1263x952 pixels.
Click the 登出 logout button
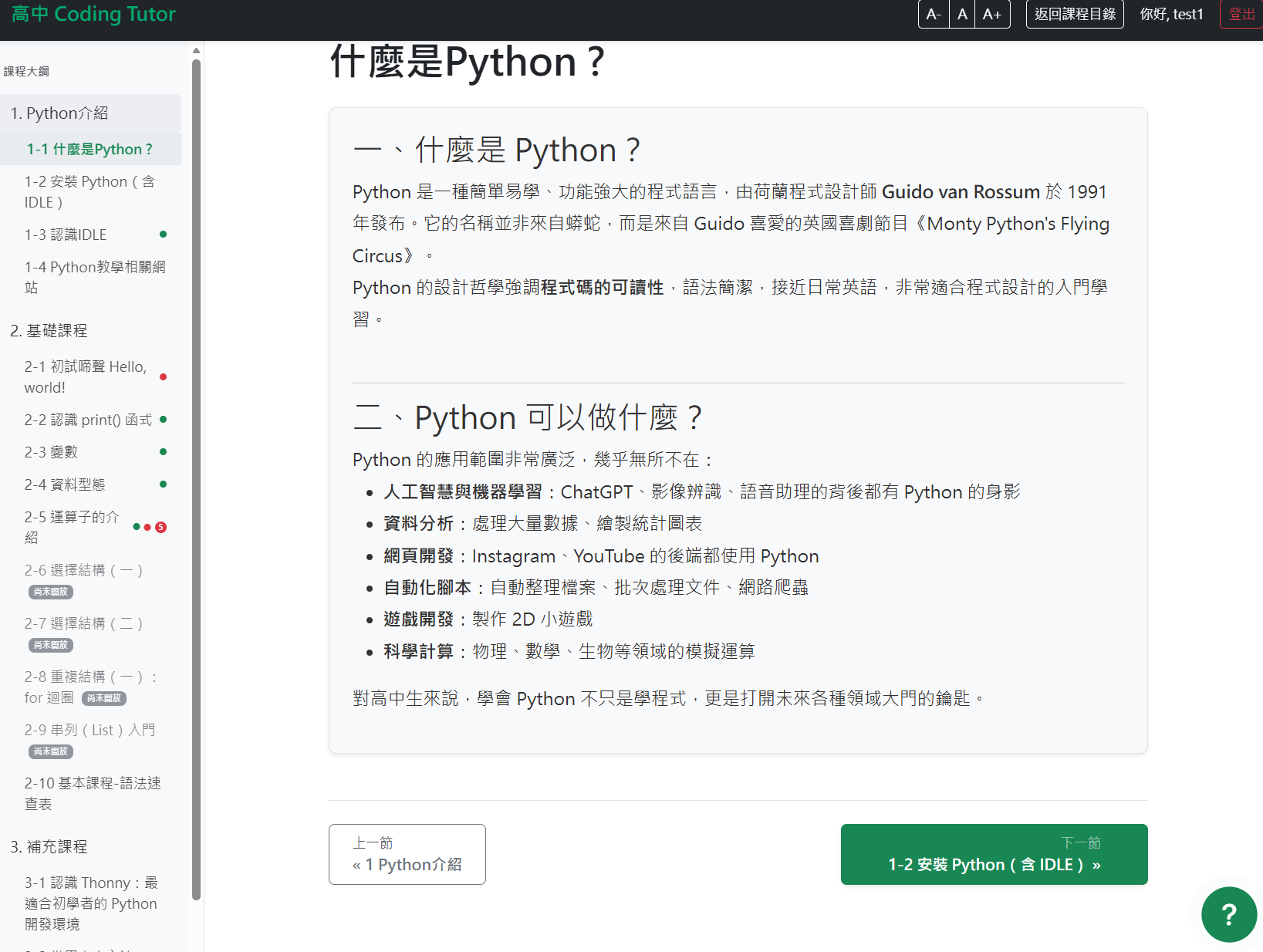click(x=1241, y=14)
